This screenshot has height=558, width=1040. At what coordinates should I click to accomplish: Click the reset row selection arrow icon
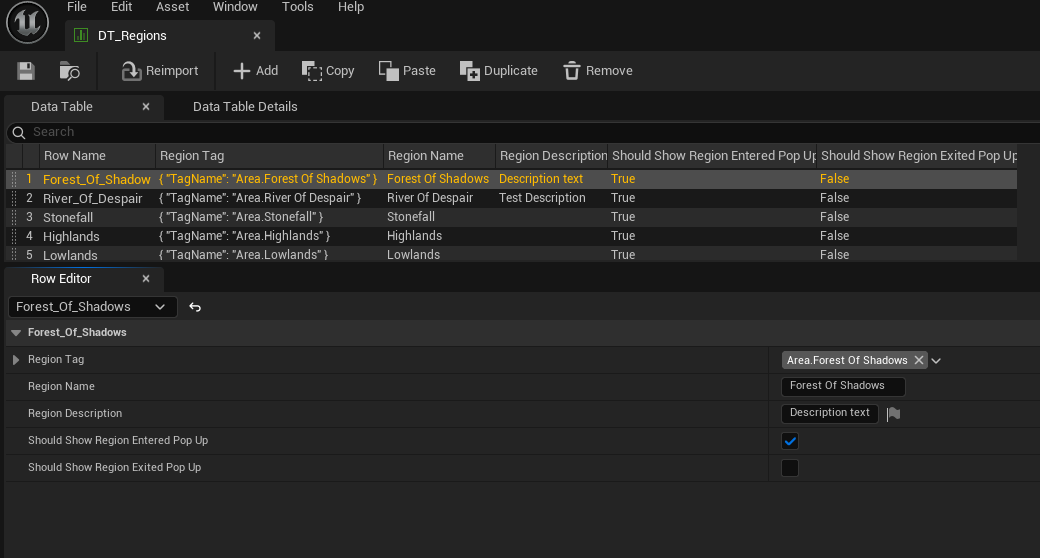[195, 307]
